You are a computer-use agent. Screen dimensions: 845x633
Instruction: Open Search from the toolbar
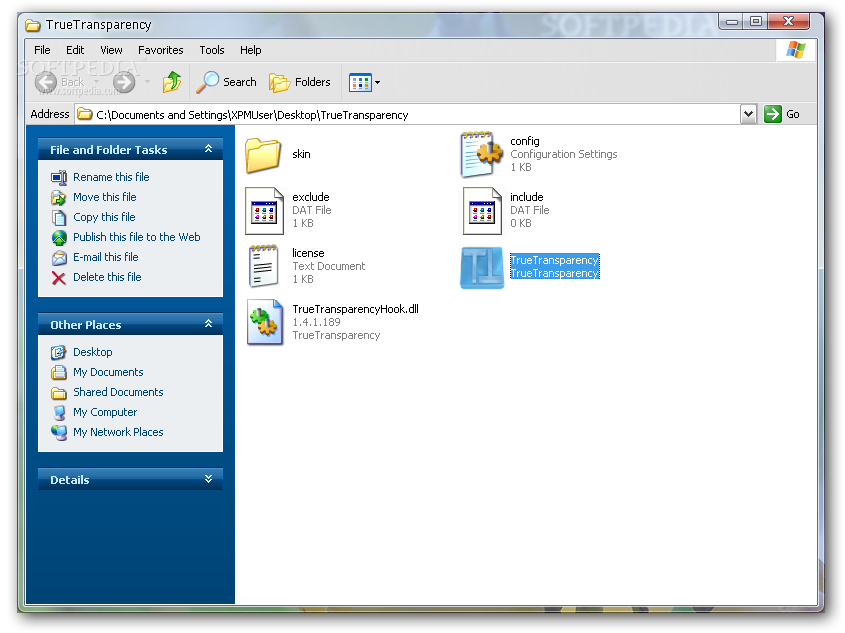[226, 82]
